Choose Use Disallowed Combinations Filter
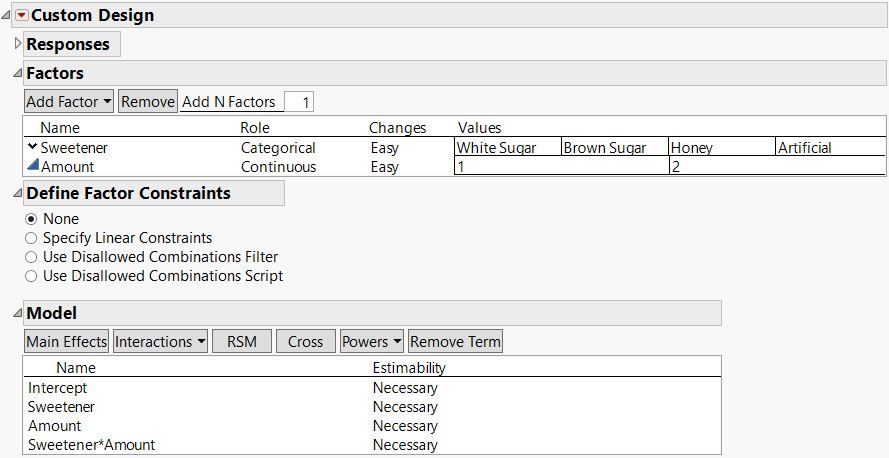Viewport: 889px width, 458px height. tap(32, 257)
